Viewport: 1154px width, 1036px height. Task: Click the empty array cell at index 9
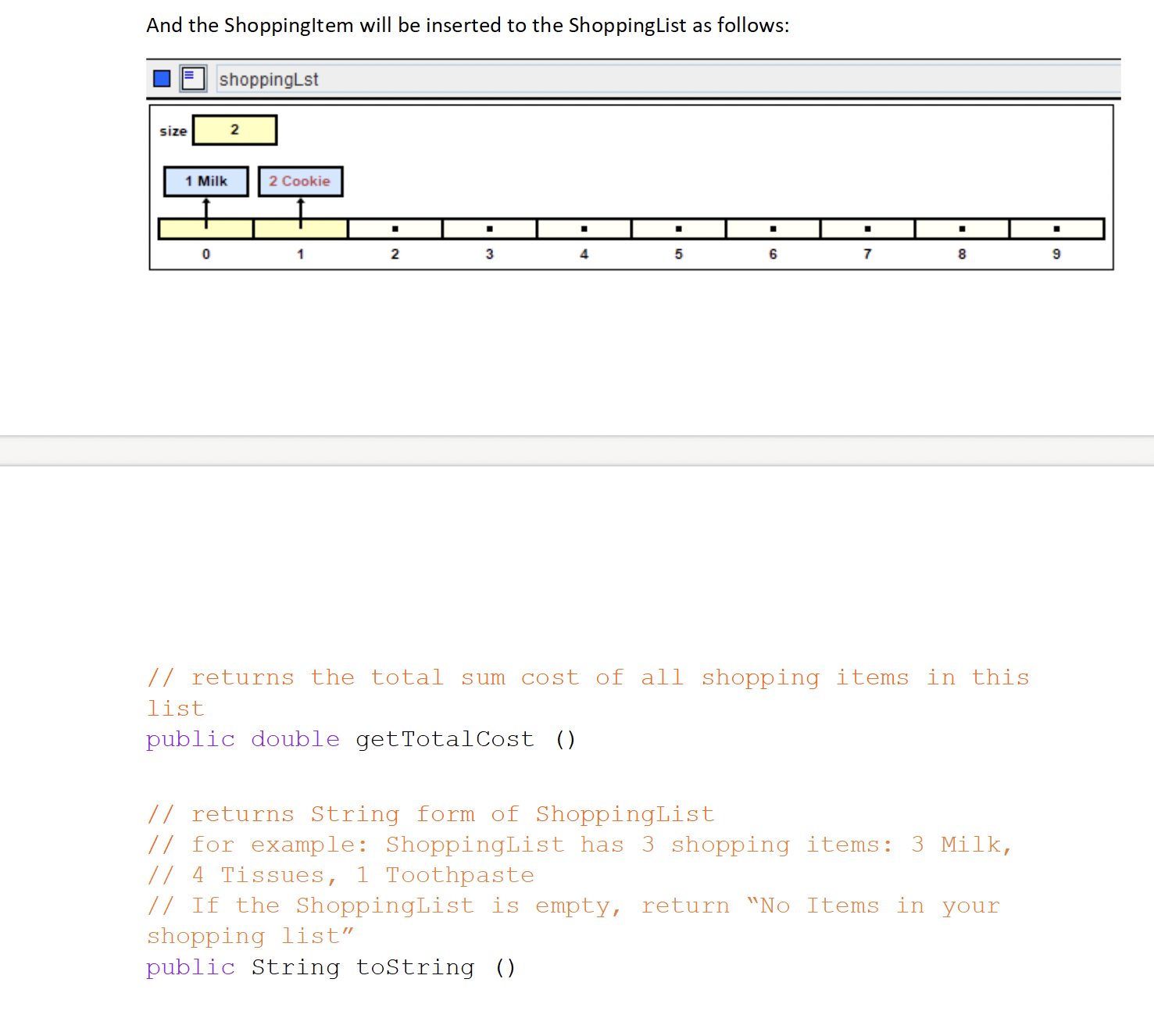point(1056,228)
